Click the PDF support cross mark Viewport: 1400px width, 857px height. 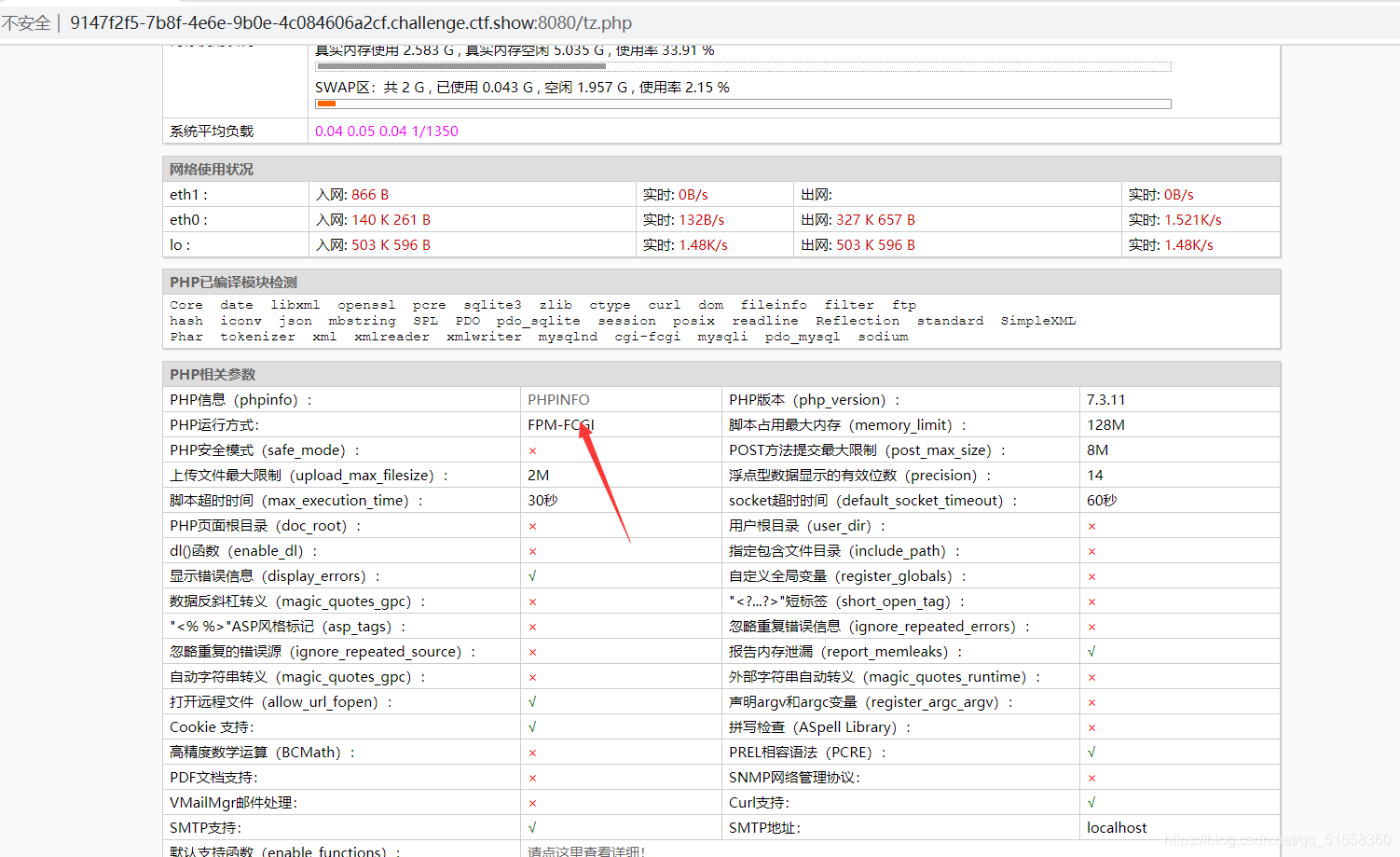coord(532,778)
